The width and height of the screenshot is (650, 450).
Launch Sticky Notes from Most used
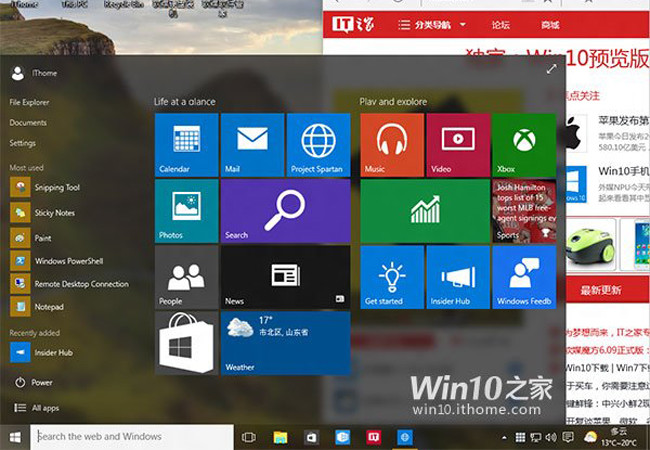coord(42,213)
